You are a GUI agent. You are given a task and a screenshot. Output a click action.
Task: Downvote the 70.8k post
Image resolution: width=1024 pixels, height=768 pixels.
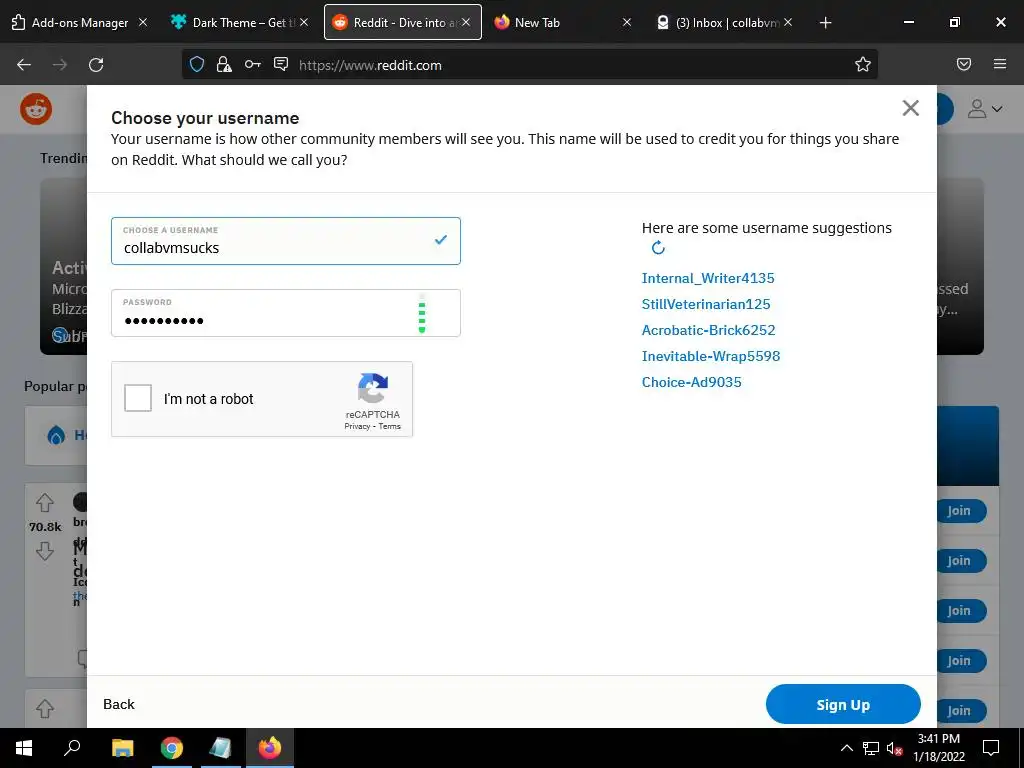[x=44, y=551]
